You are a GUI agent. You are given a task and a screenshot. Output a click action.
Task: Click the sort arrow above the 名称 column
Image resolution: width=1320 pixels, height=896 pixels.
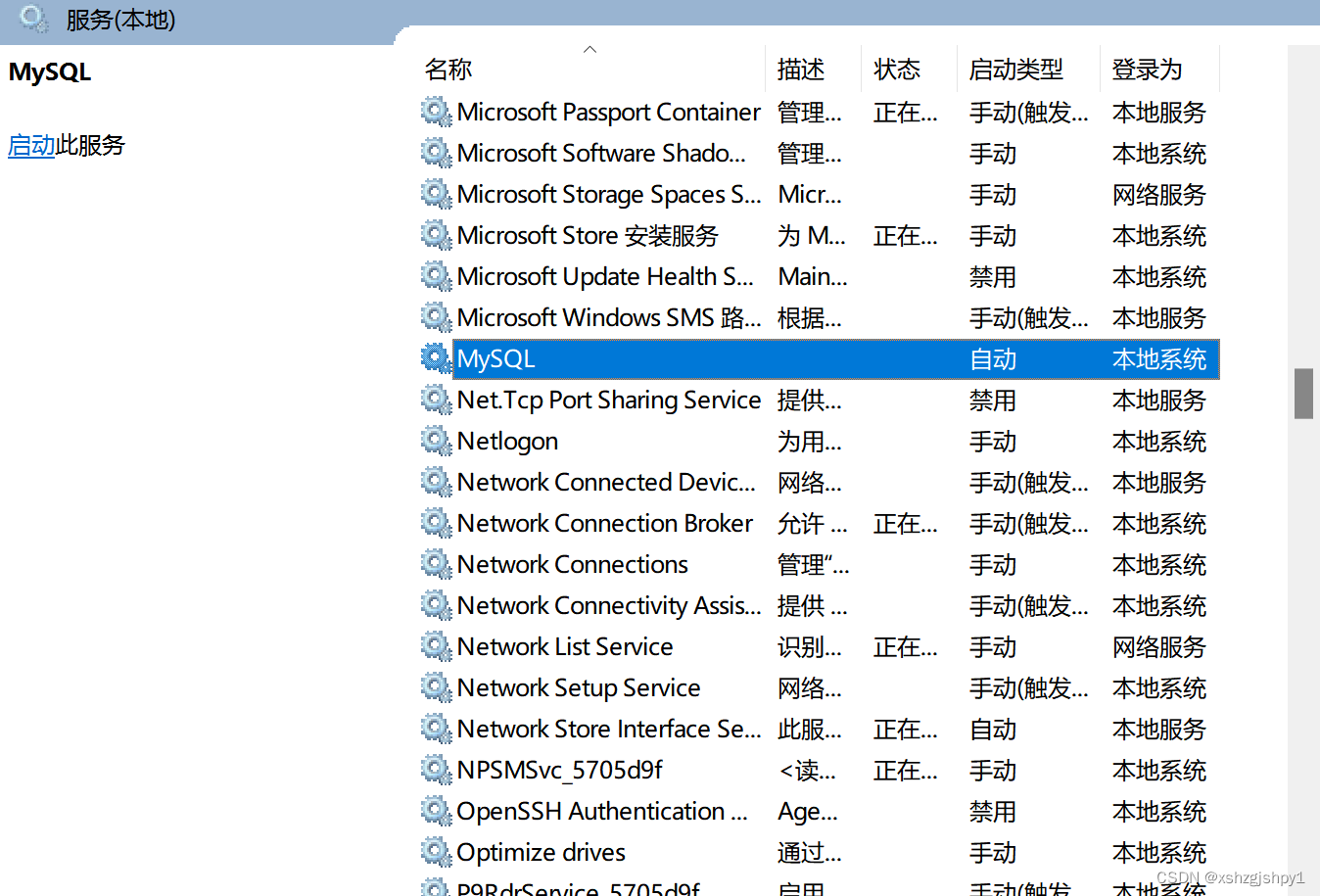tap(589, 47)
